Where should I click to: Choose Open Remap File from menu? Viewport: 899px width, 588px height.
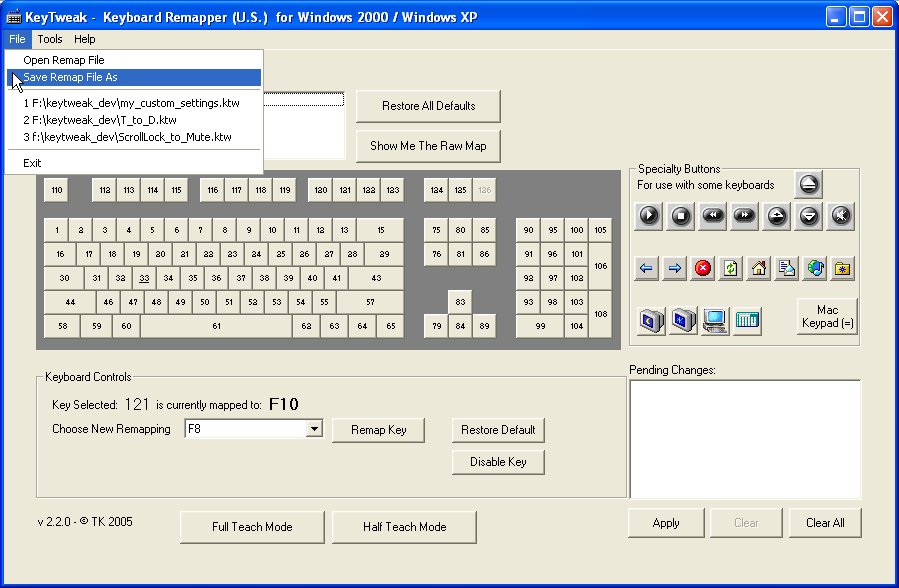pyautogui.click(x=134, y=60)
